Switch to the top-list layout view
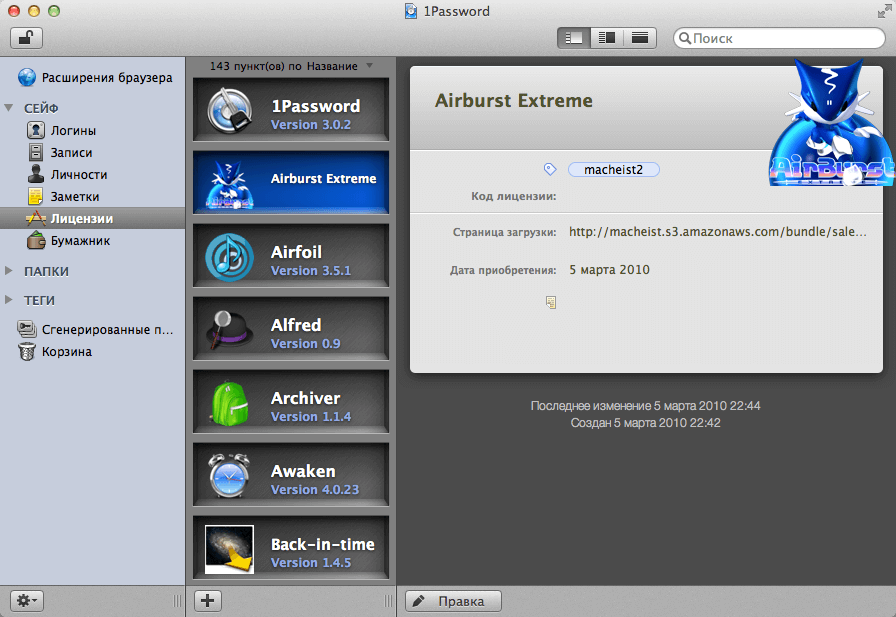896x617 pixels. (x=640, y=38)
